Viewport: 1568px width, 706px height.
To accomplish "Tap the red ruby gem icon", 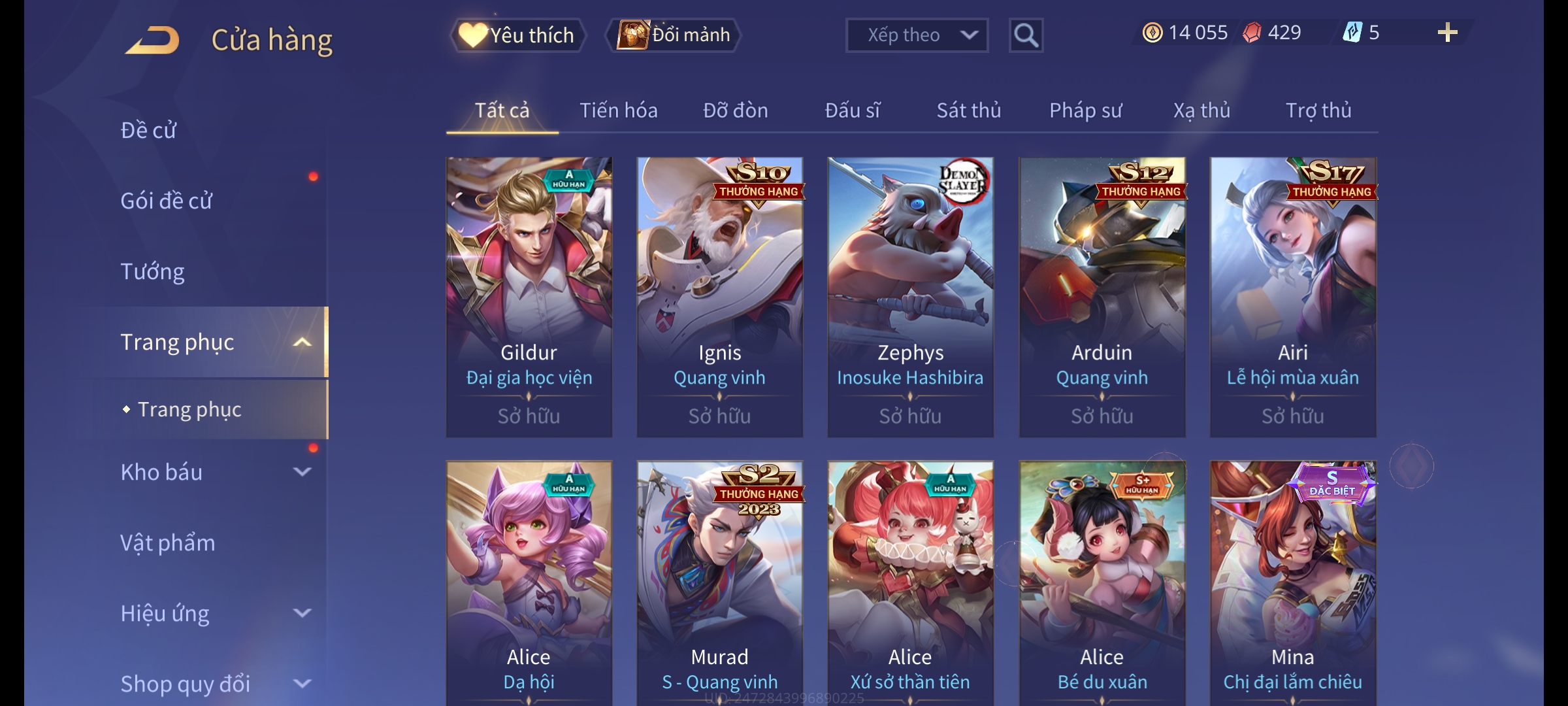I will coord(1252,33).
